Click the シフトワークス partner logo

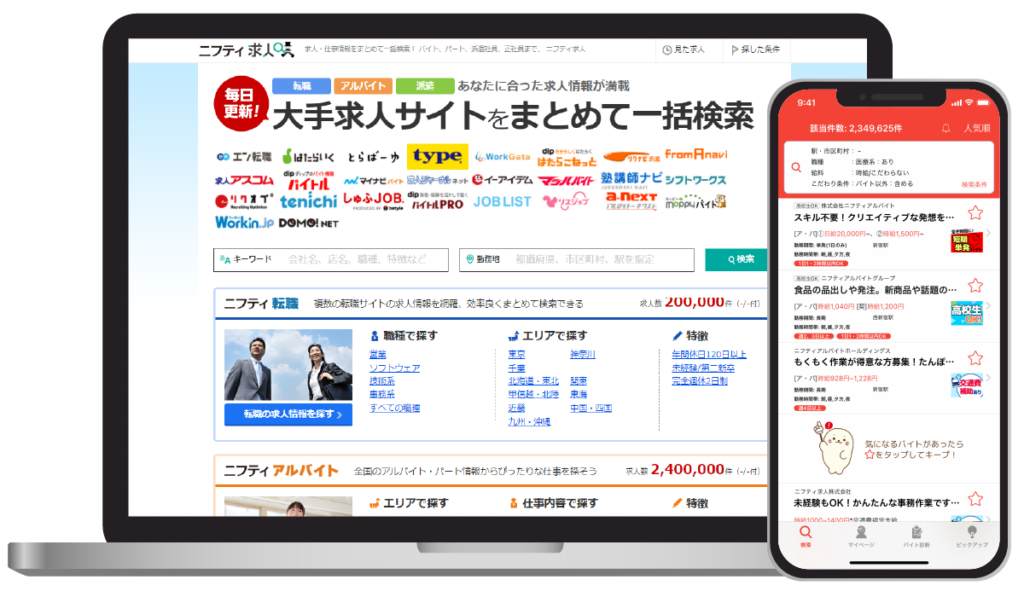[x=696, y=180]
